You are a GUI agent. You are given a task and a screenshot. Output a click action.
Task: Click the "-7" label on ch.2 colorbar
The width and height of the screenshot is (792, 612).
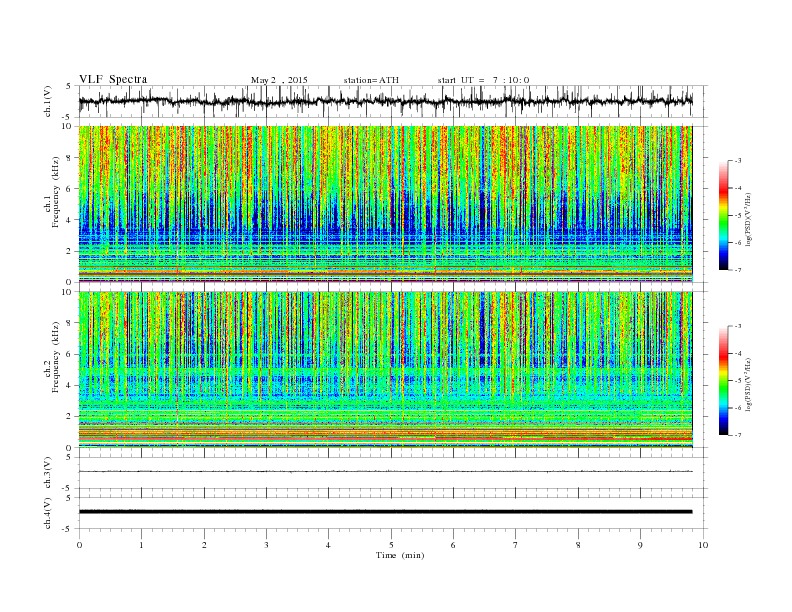(738, 435)
